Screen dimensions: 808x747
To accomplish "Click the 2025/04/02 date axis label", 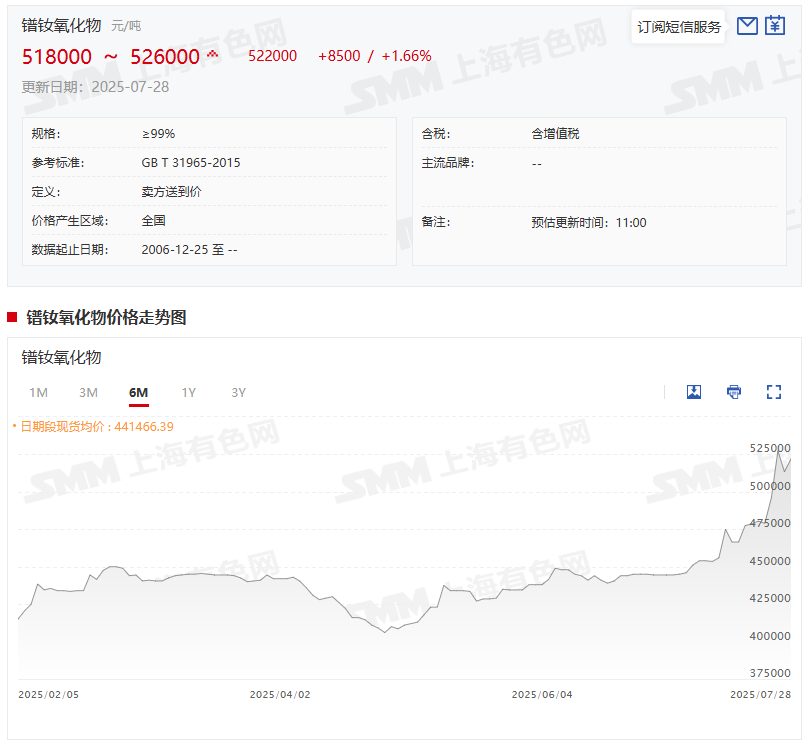I will point(279,694).
